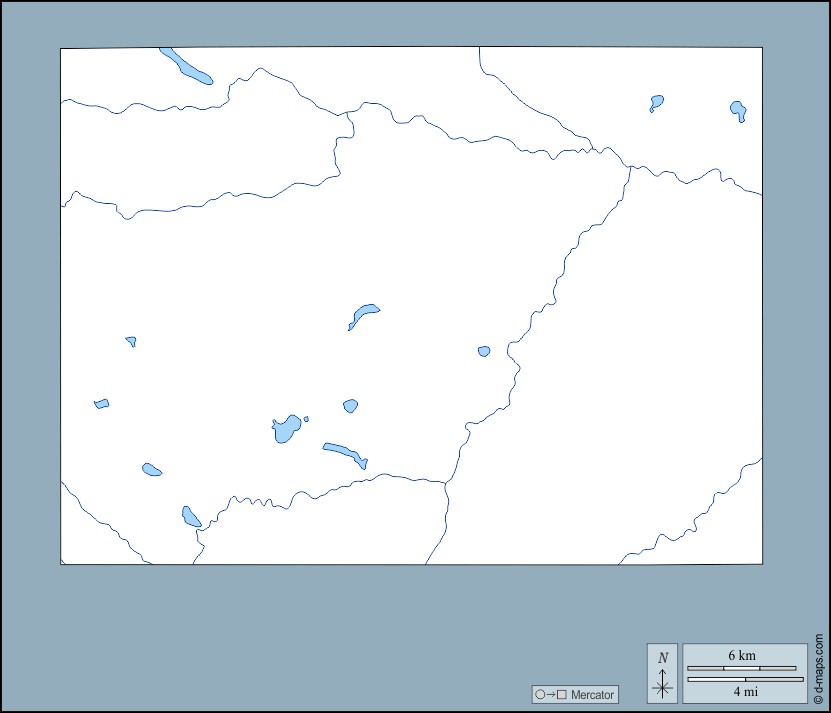Open the d-maps.com copyright link

[818, 669]
